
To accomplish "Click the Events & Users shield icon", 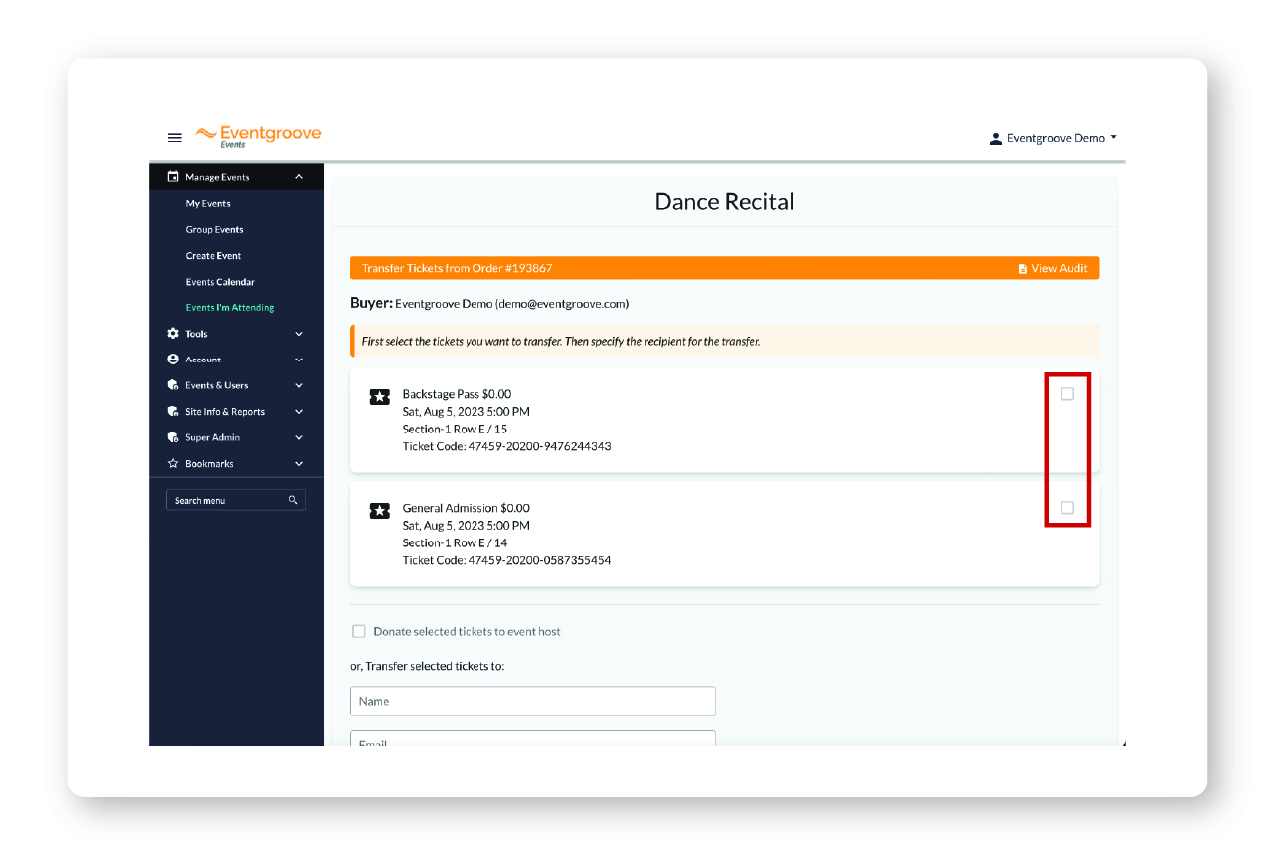I will click(x=173, y=385).
